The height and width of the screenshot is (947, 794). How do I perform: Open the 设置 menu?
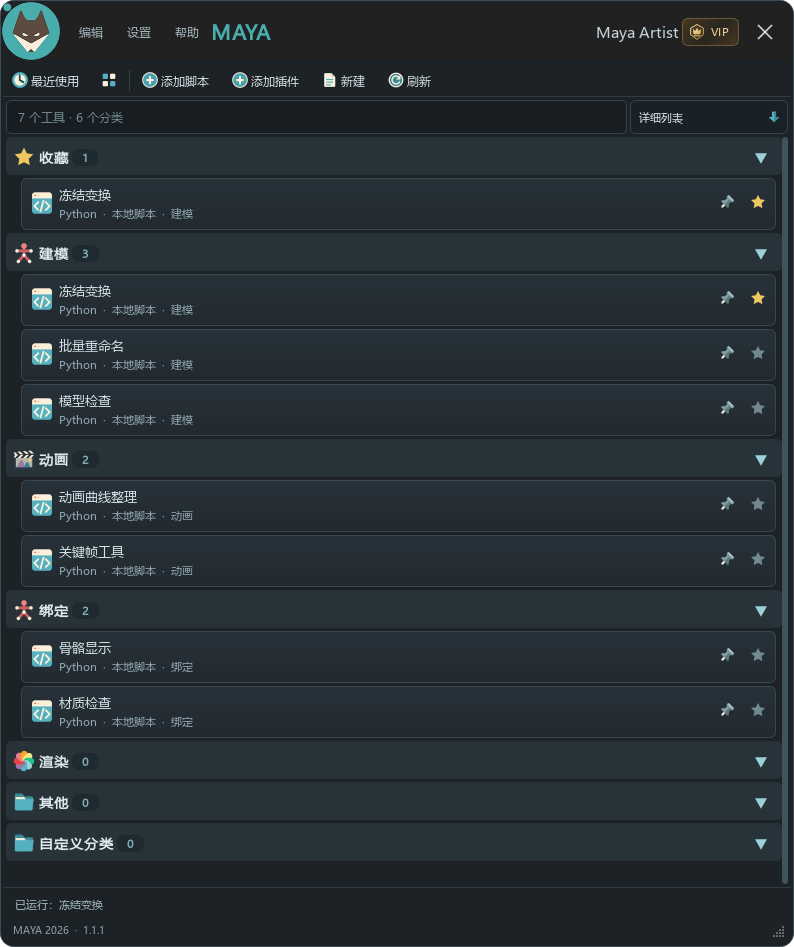(139, 33)
